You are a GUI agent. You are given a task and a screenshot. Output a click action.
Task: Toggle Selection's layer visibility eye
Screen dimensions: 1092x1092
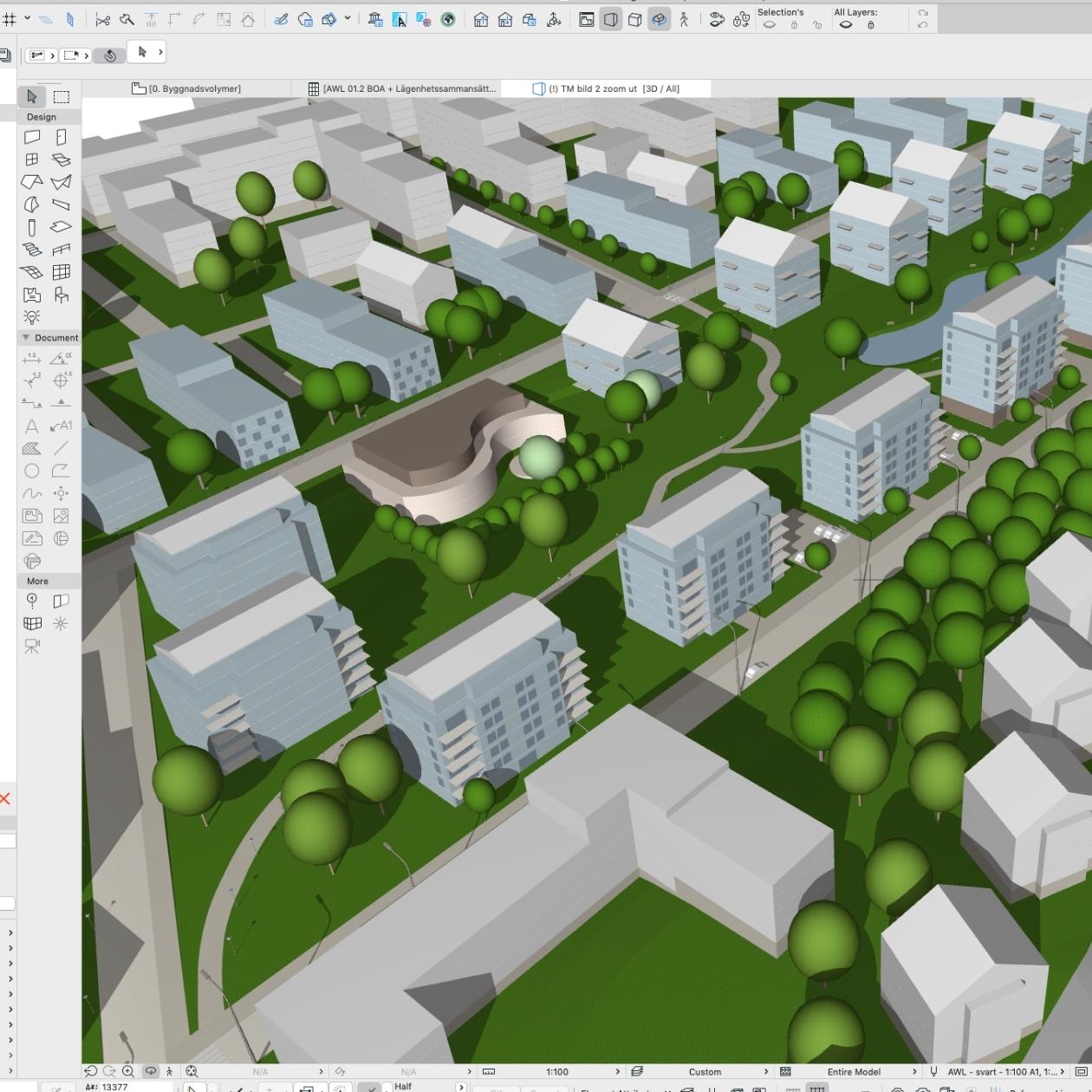(769, 25)
